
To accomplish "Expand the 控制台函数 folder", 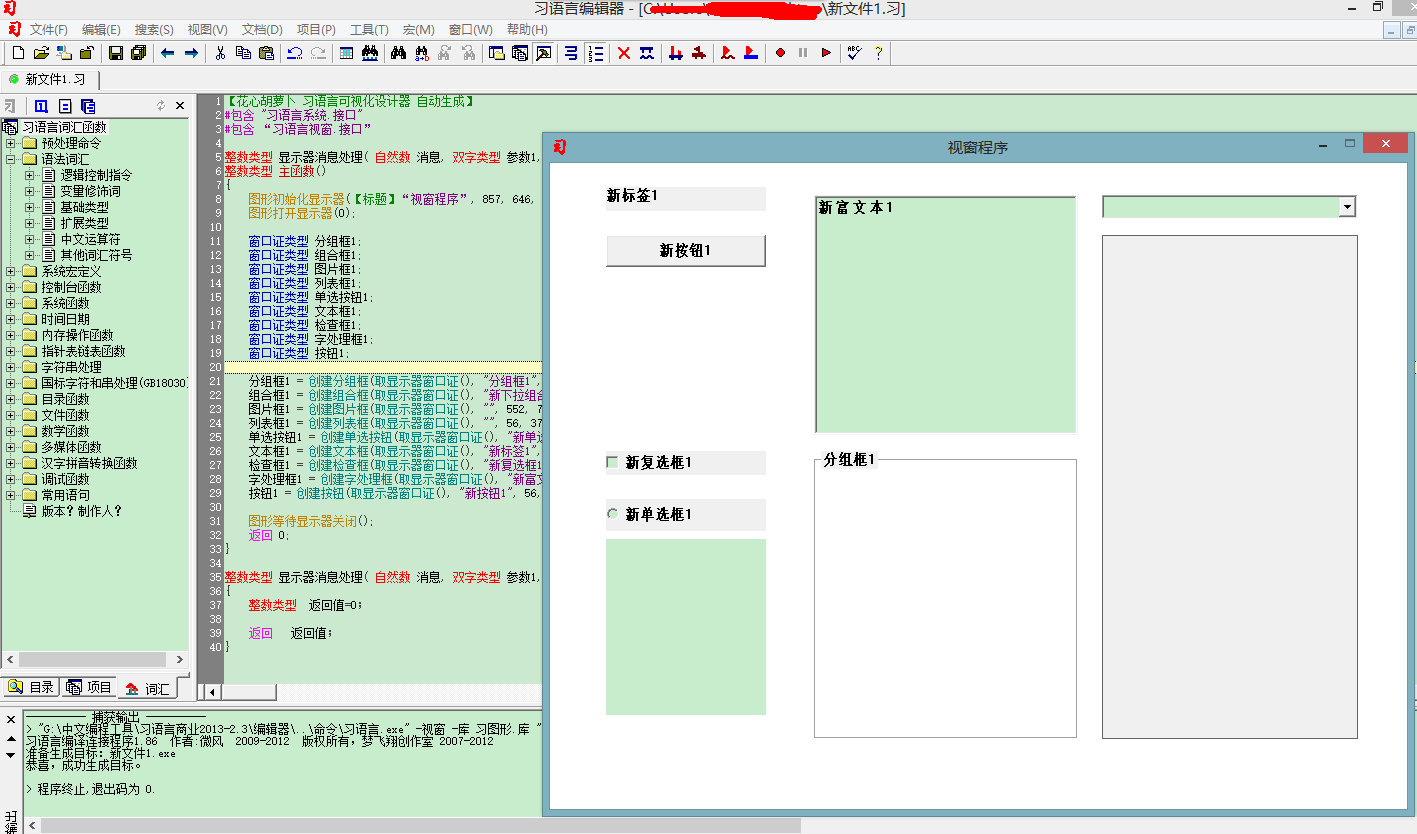I will [x=11, y=287].
